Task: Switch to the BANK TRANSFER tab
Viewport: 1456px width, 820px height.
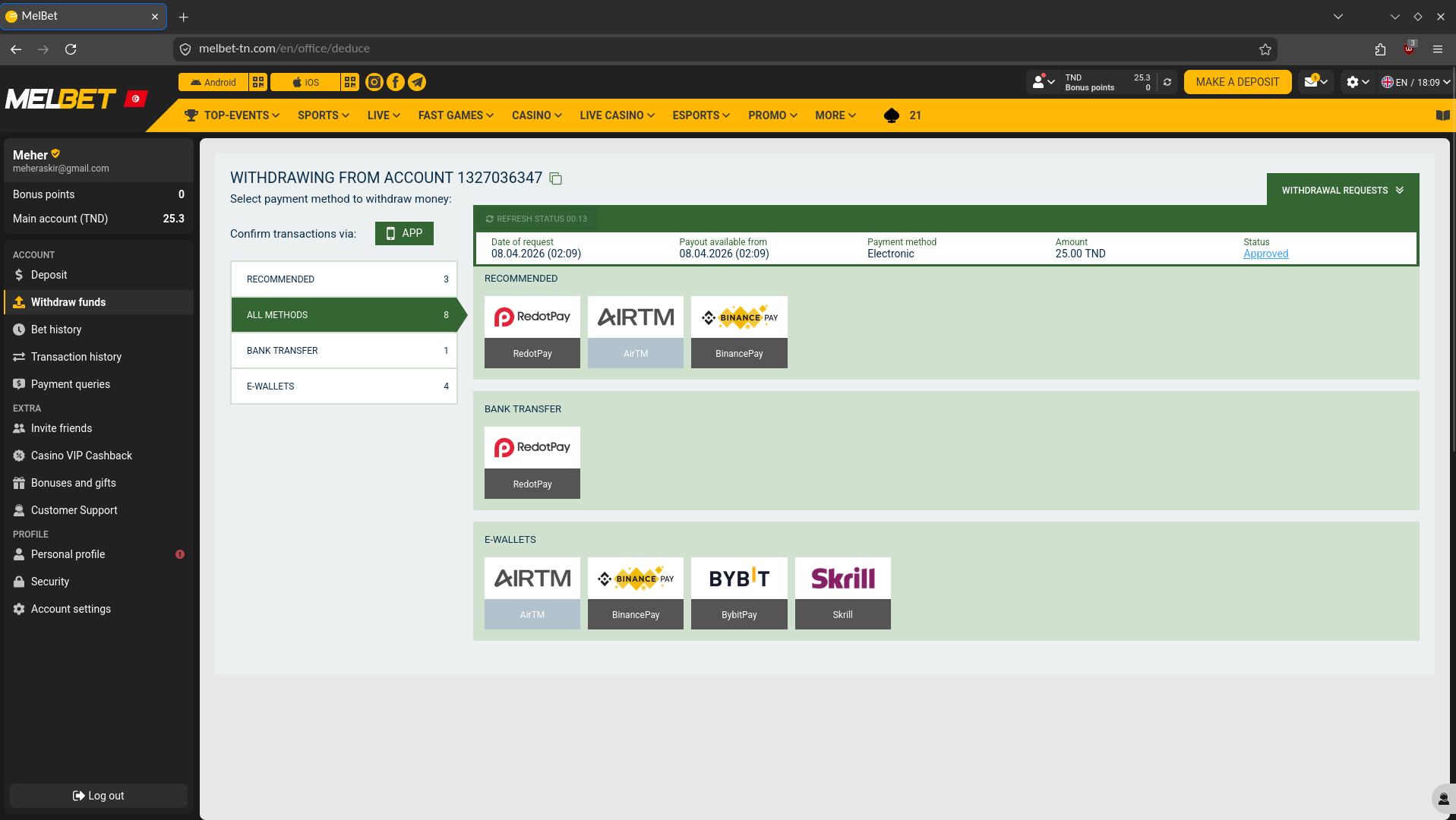Action: [344, 351]
